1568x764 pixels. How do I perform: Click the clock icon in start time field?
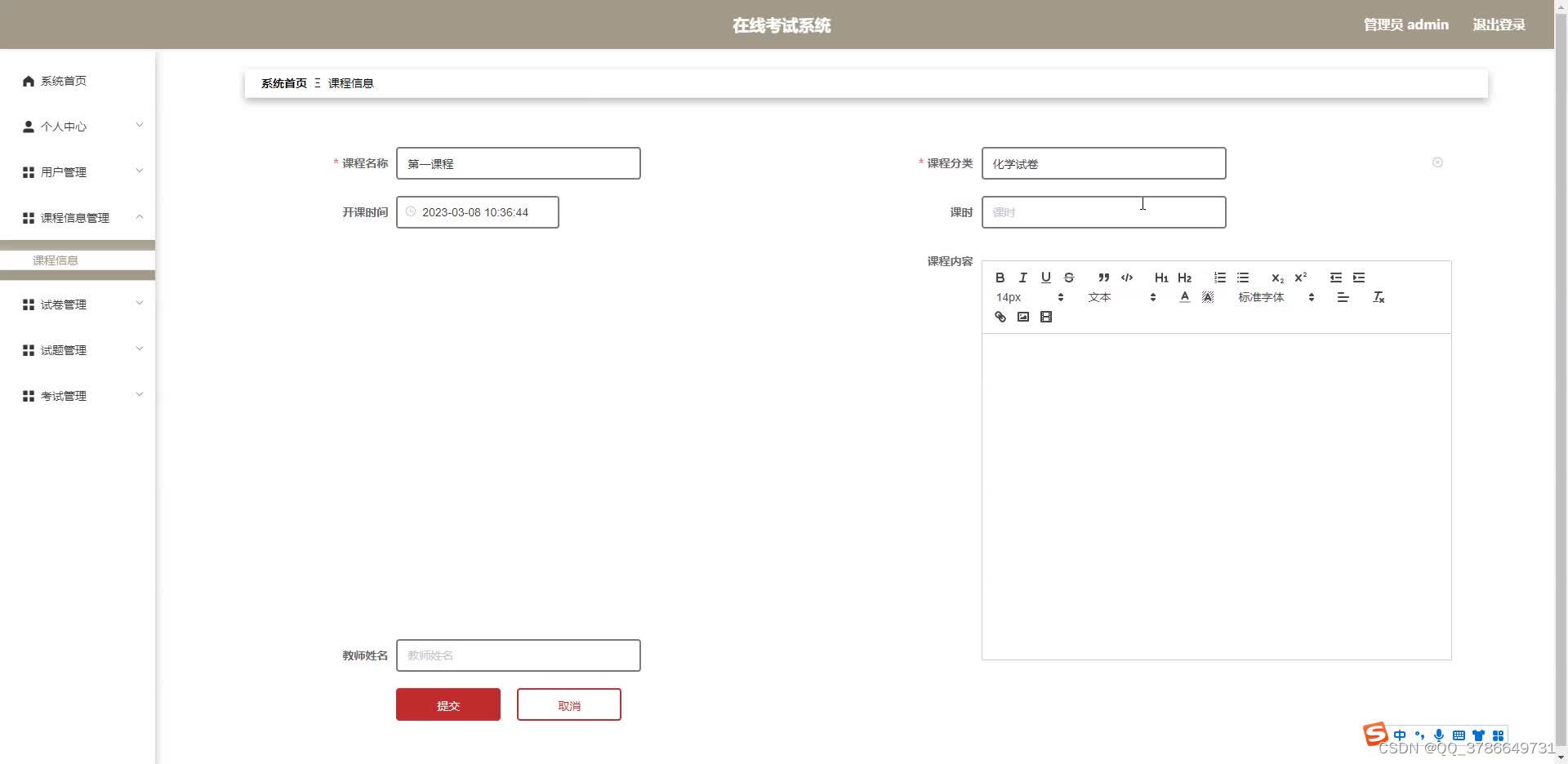(x=411, y=211)
